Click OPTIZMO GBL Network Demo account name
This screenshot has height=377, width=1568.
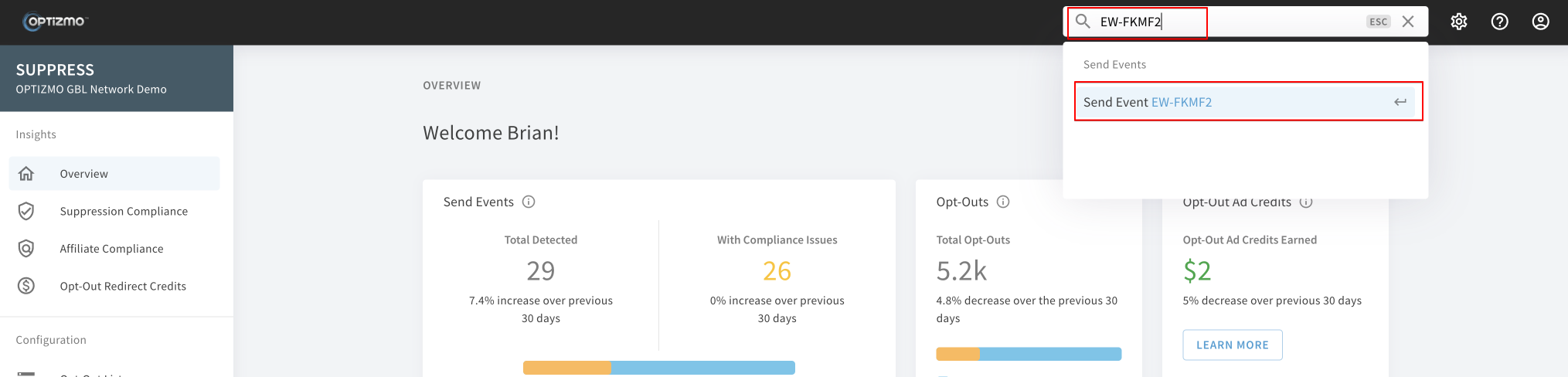91,90
